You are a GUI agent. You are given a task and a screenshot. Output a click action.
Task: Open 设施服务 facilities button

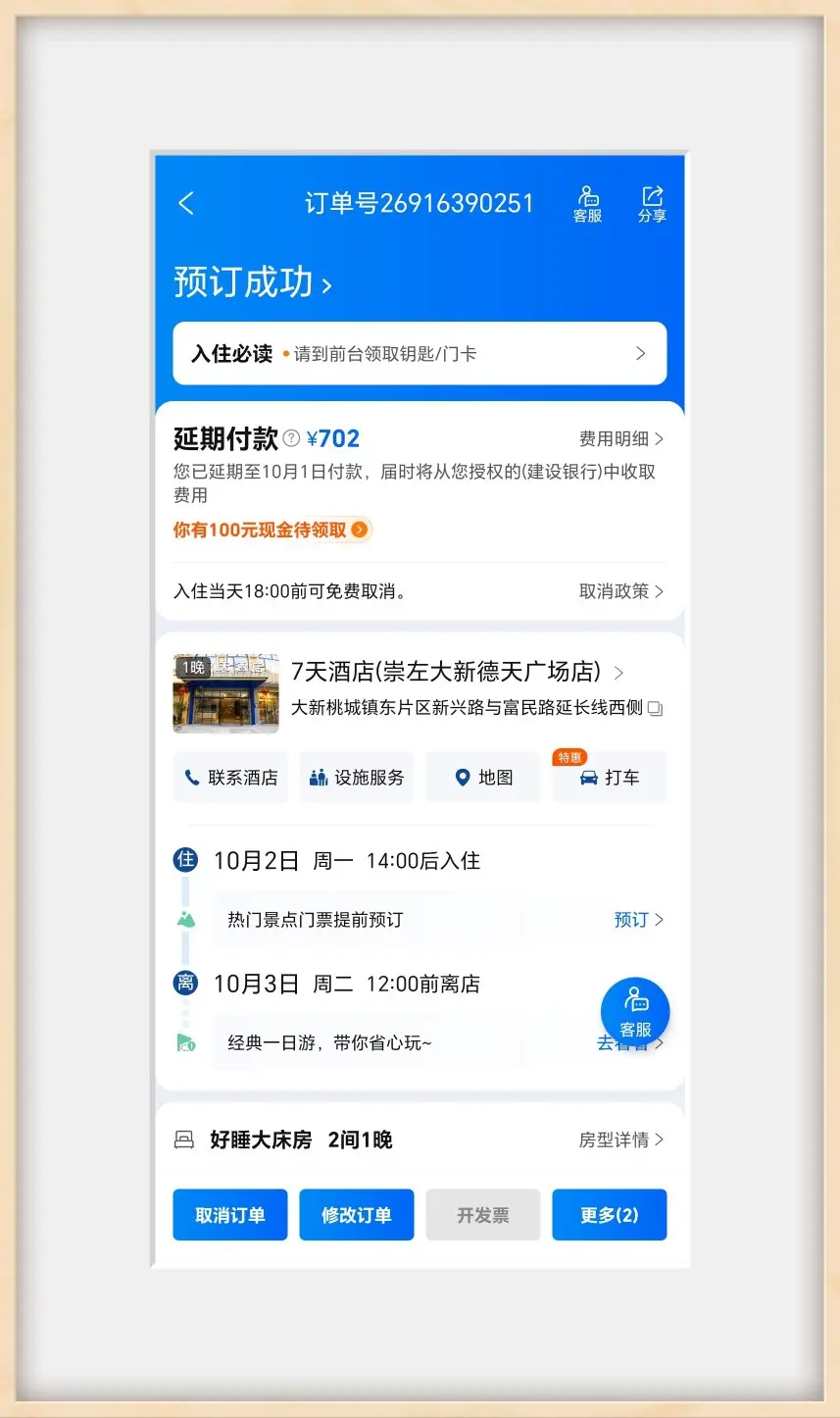[357, 778]
